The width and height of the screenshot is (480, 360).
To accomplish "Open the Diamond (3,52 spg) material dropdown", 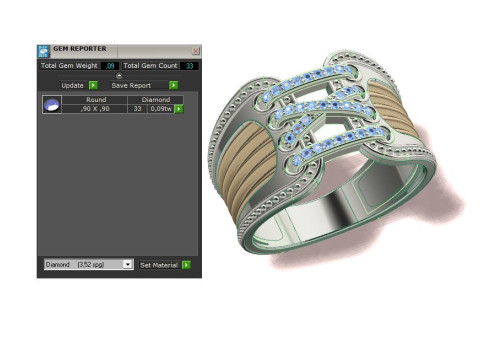I will coord(89,264).
